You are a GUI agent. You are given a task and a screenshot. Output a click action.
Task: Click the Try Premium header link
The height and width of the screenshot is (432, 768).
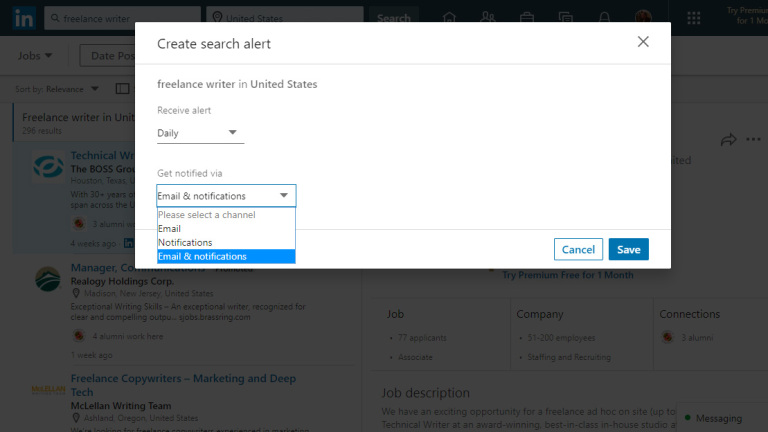tap(747, 15)
